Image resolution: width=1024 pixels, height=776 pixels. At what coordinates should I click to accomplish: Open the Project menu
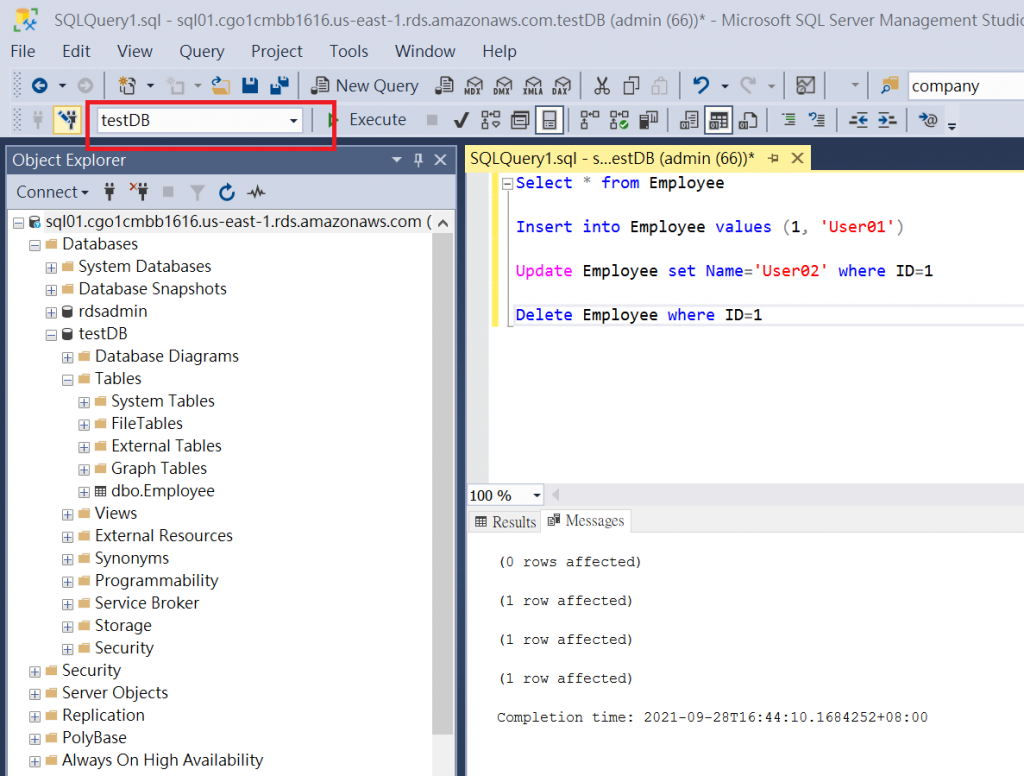tap(277, 51)
